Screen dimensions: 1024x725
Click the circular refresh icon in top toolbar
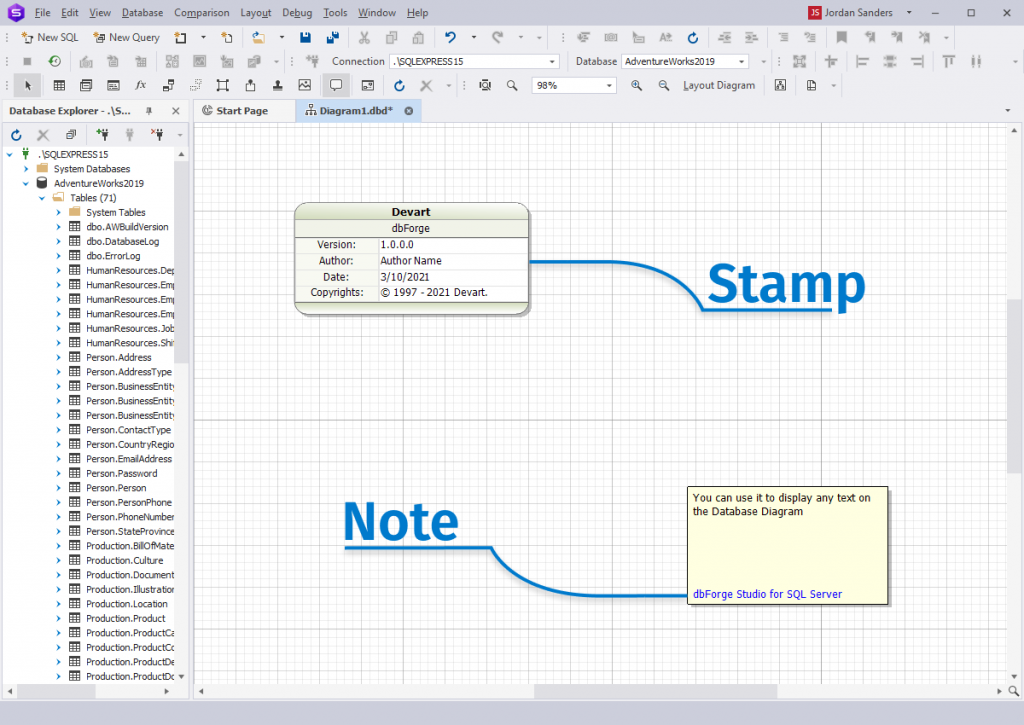pyautogui.click(x=693, y=37)
